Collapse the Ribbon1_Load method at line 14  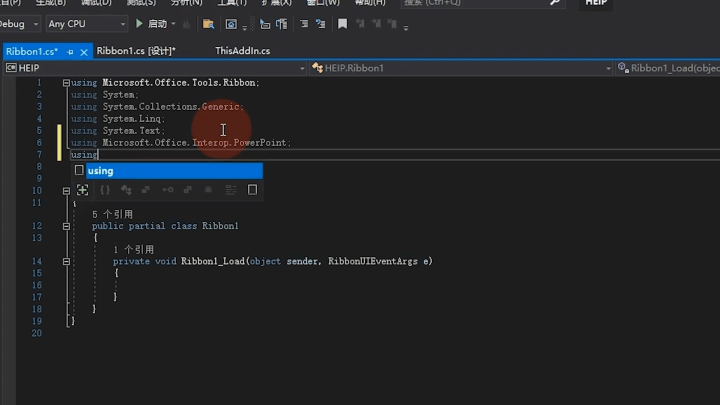66,262
